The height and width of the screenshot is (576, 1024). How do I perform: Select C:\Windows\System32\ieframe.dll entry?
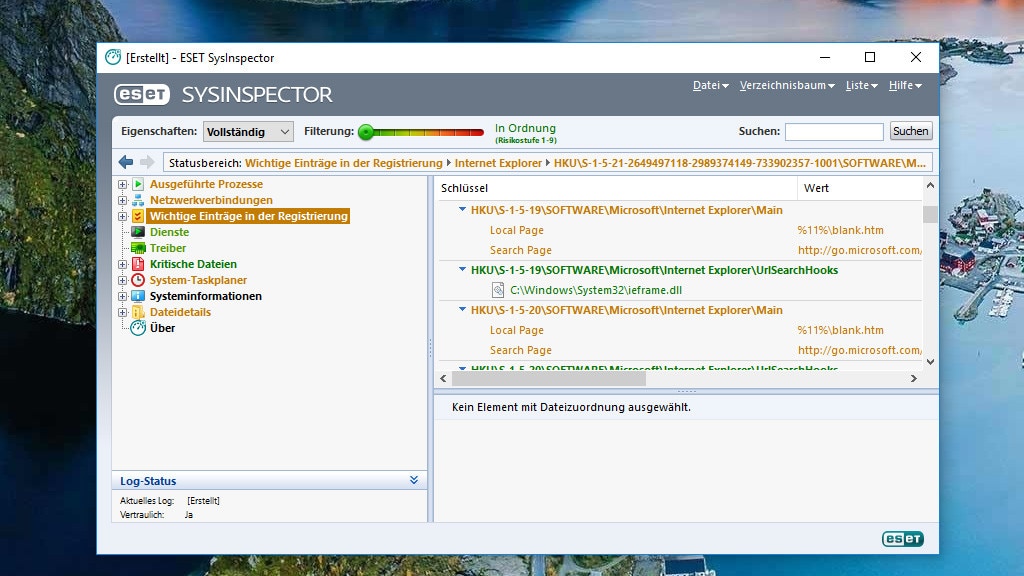(596, 290)
